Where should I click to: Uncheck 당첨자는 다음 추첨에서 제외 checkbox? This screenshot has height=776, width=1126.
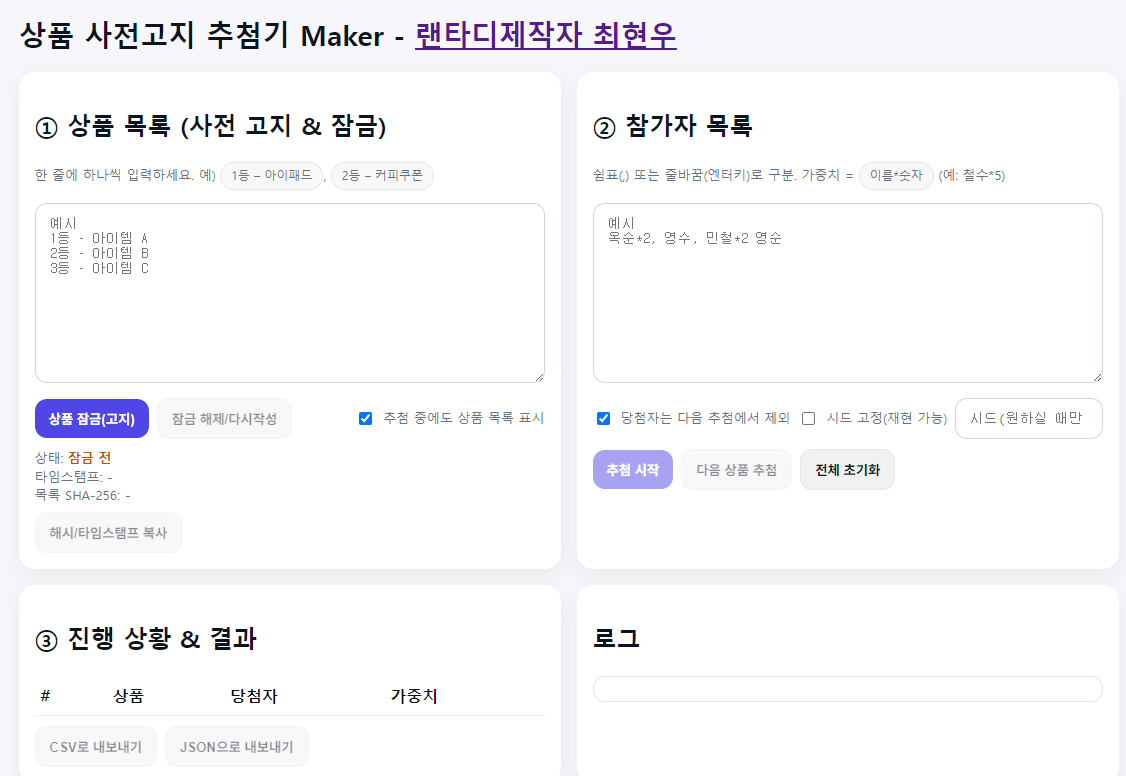[603, 418]
